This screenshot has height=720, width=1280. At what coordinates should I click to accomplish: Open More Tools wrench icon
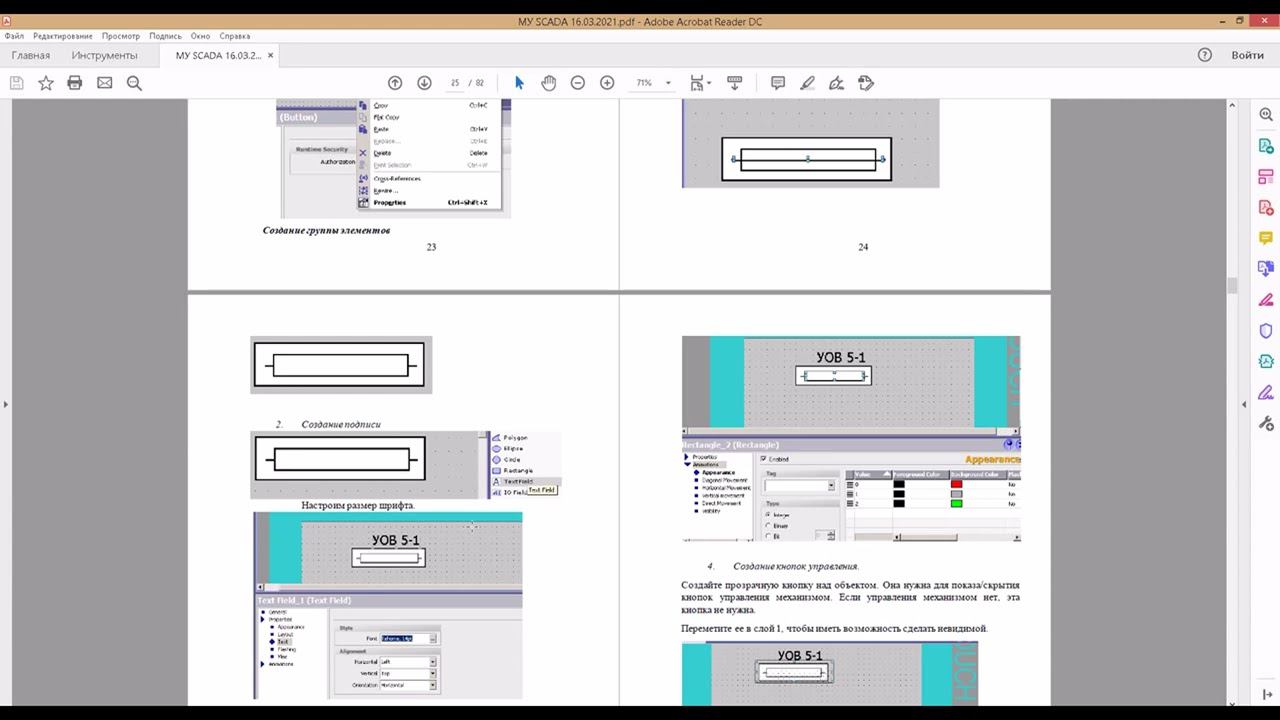point(1266,423)
